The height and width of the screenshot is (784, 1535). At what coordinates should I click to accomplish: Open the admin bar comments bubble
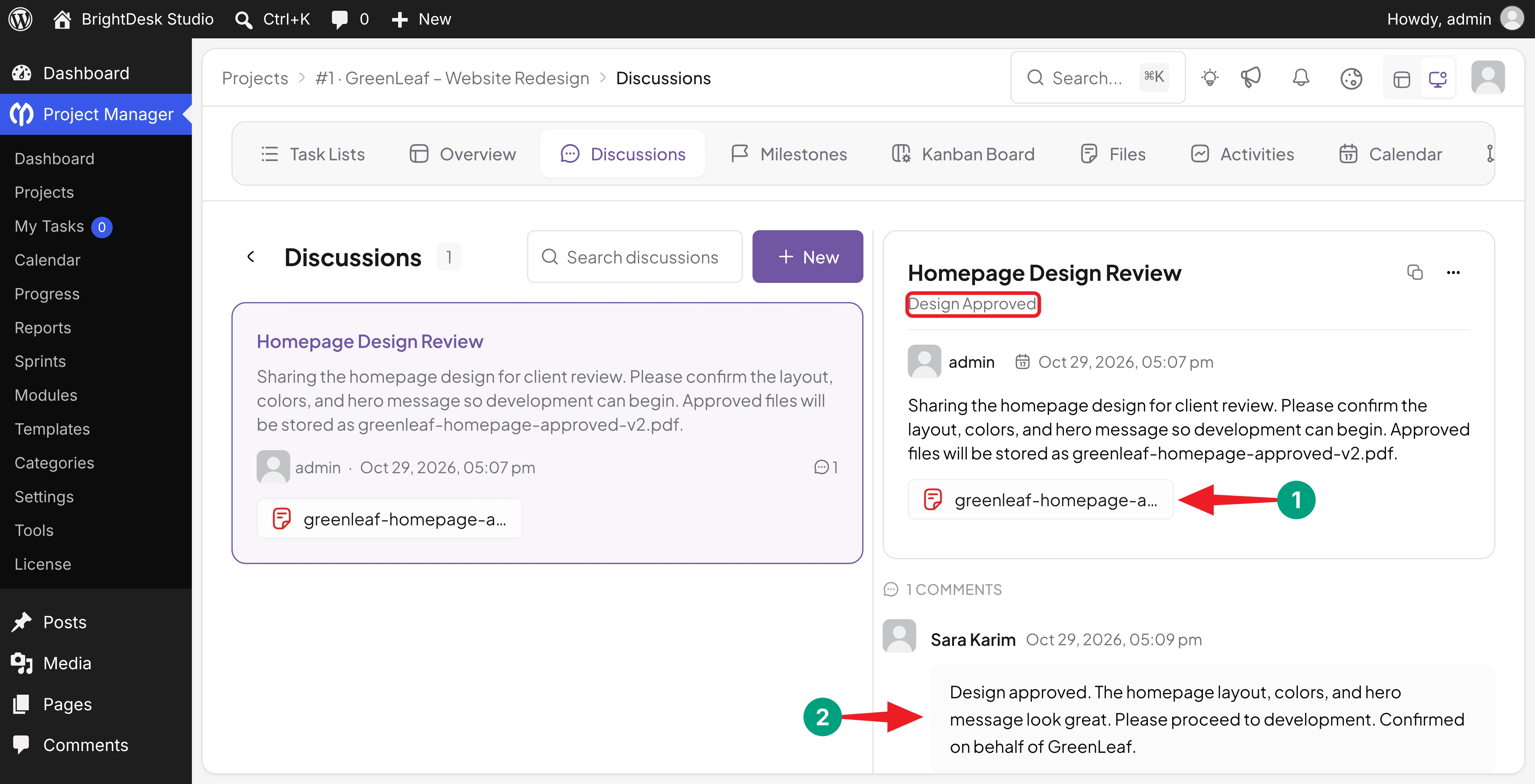(350, 19)
